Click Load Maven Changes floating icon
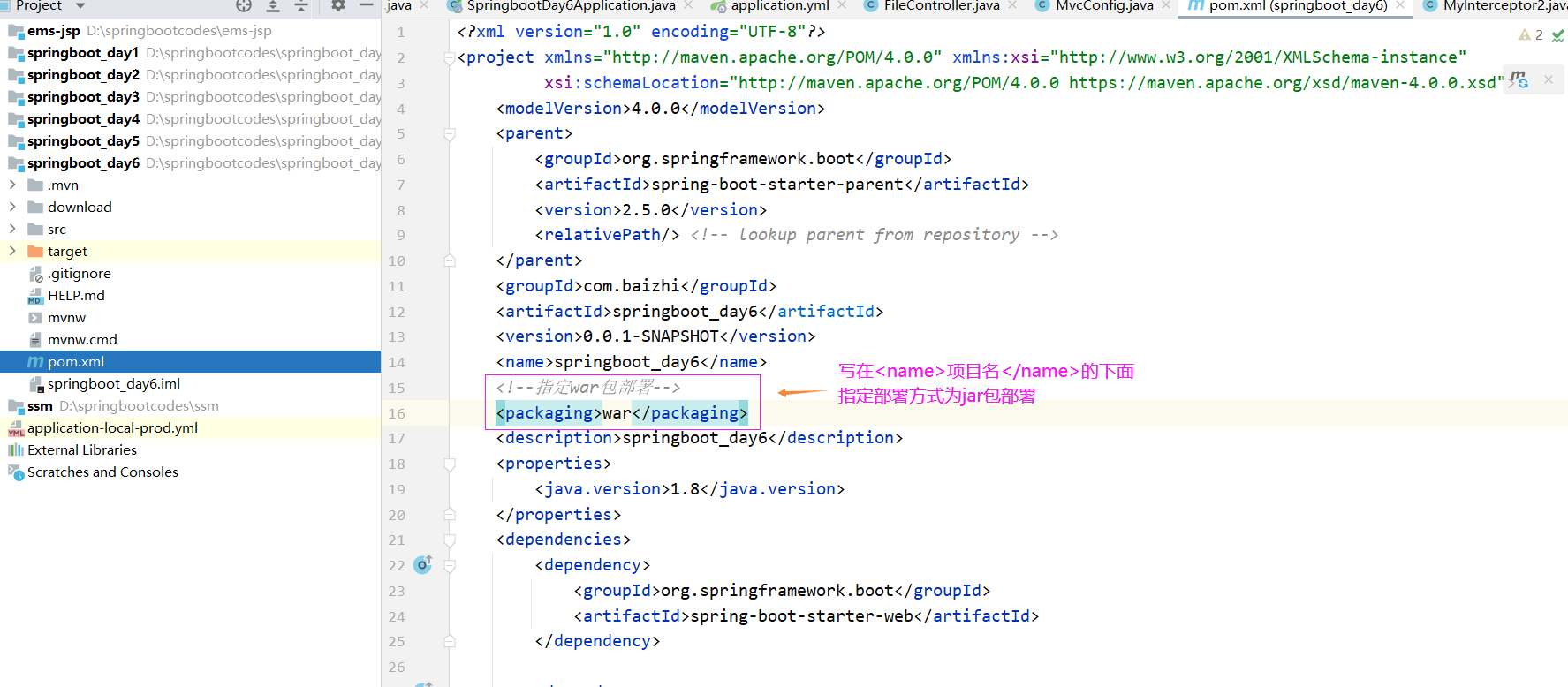This screenshot has height=687, width=1568. click(x=1519, y=79)
